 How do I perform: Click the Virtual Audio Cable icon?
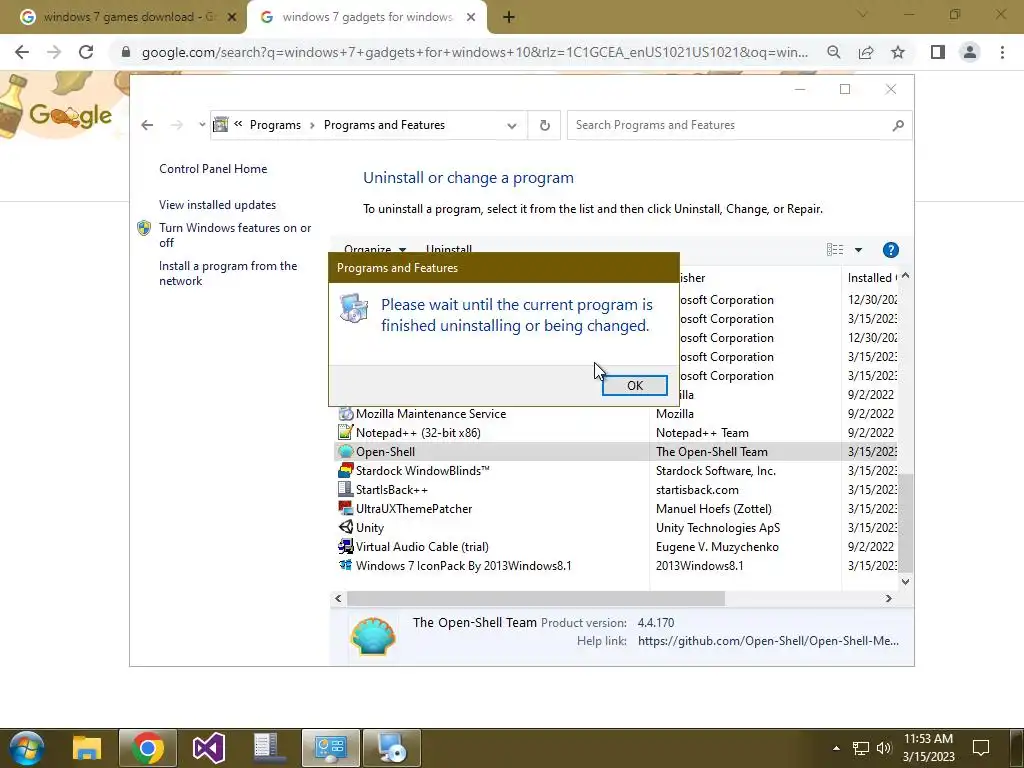(x=345, y=547)
